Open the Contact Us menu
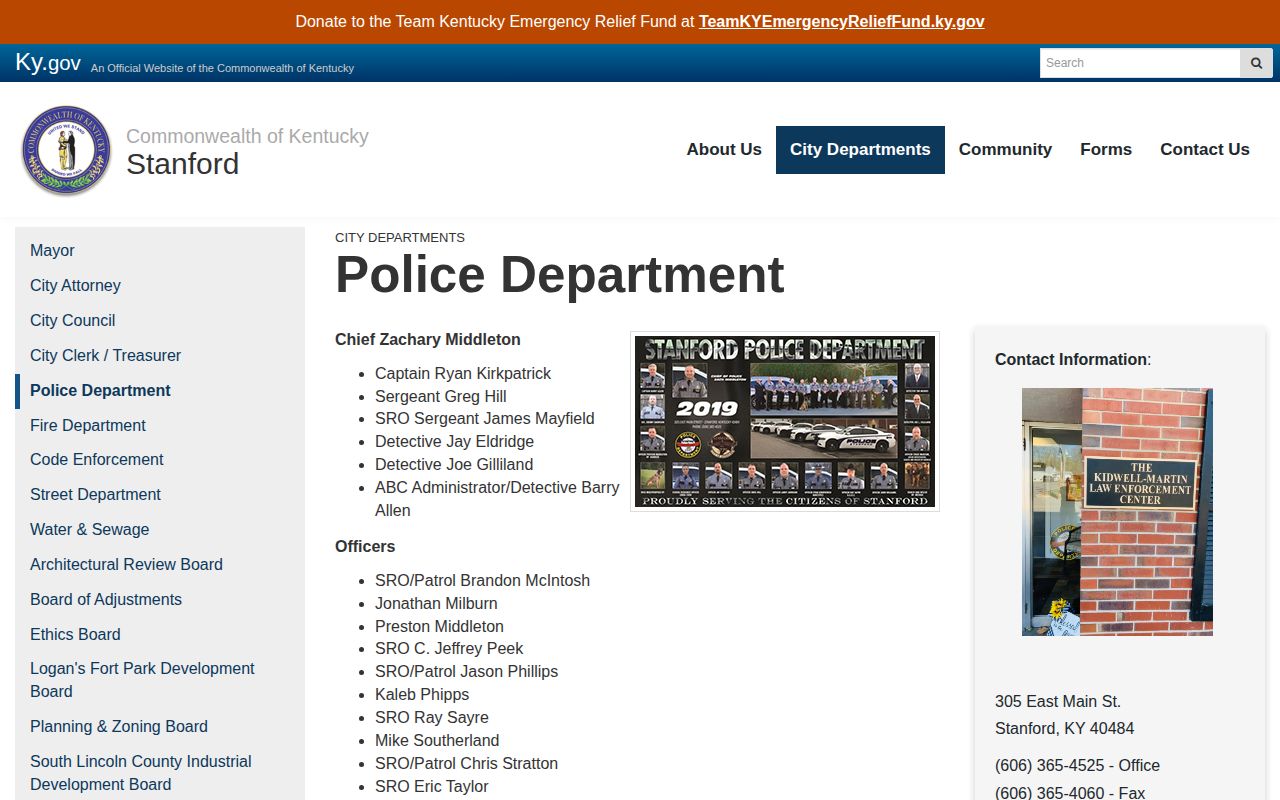The height and width of the screenshot is (800, 1280). coord(1205,149)
